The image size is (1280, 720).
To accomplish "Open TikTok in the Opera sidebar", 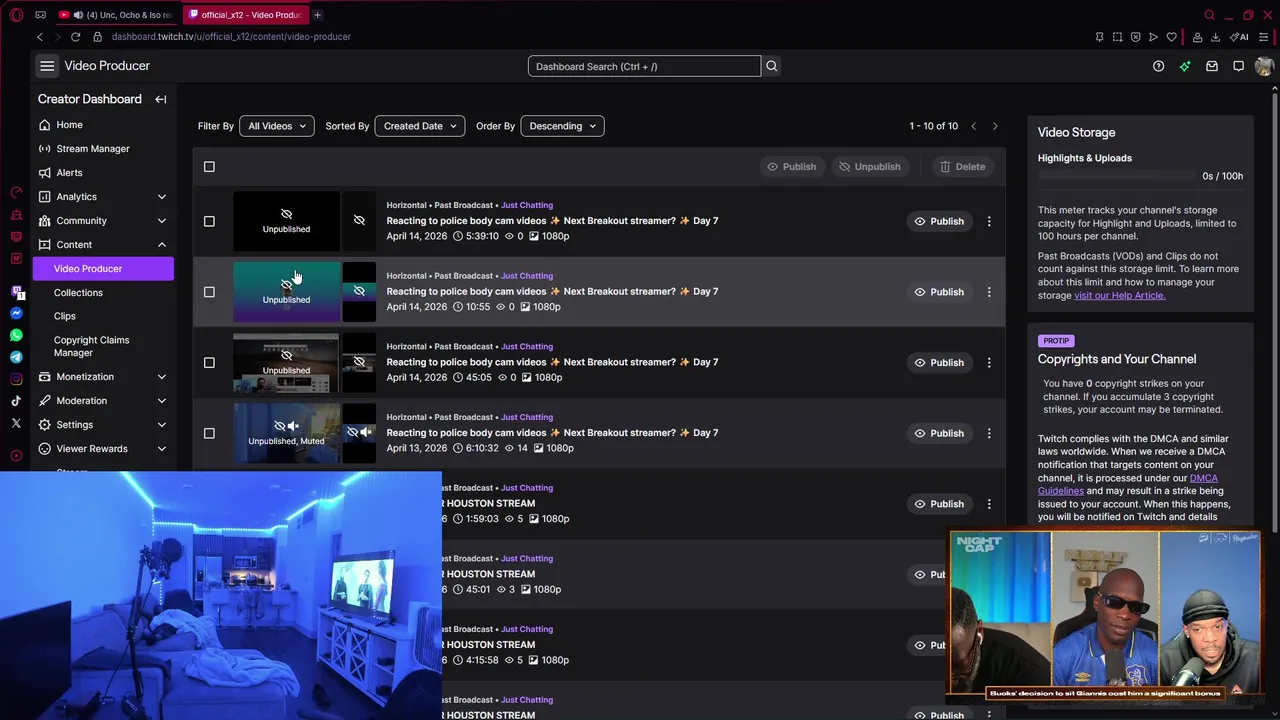I will point(16,401).
